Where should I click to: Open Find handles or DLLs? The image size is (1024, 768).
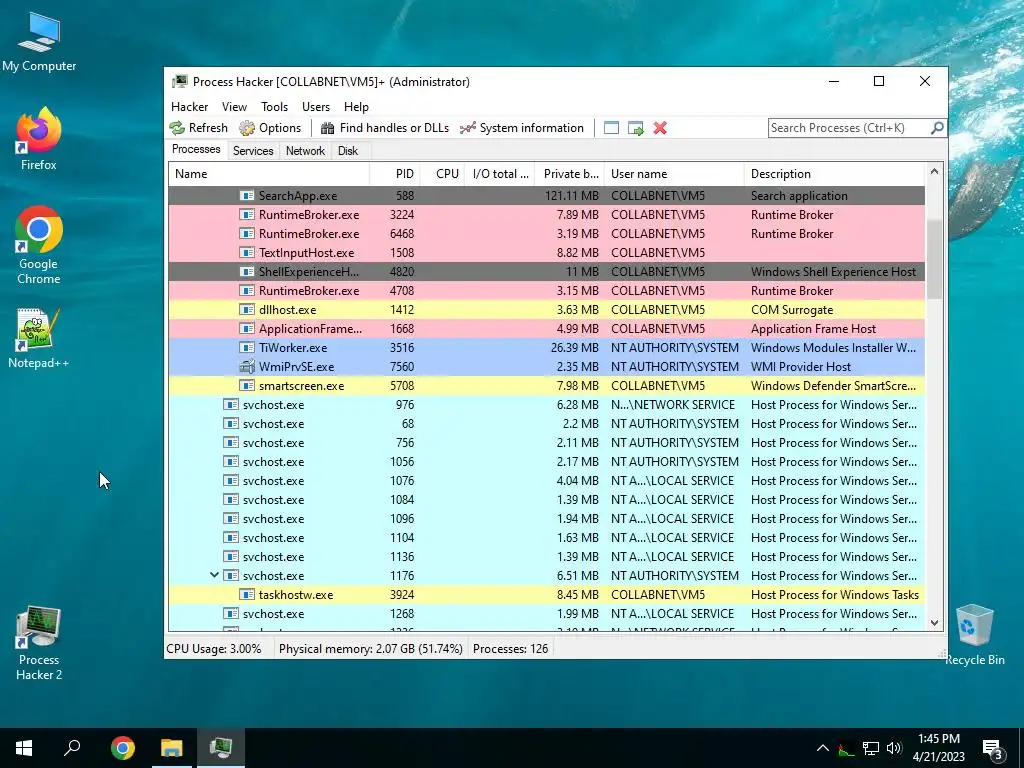(x=385, y=128)
